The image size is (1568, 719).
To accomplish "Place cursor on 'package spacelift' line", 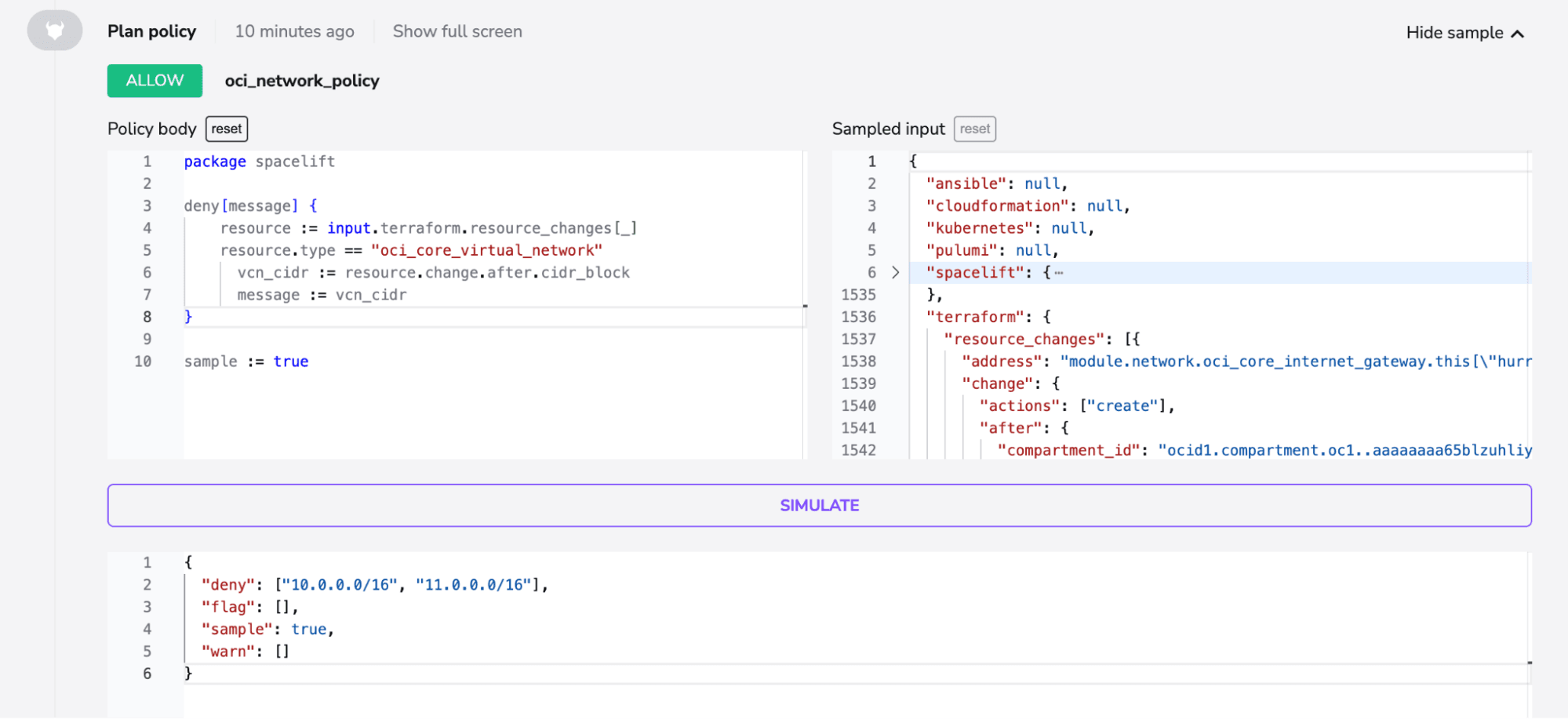I will click(260, 162).
